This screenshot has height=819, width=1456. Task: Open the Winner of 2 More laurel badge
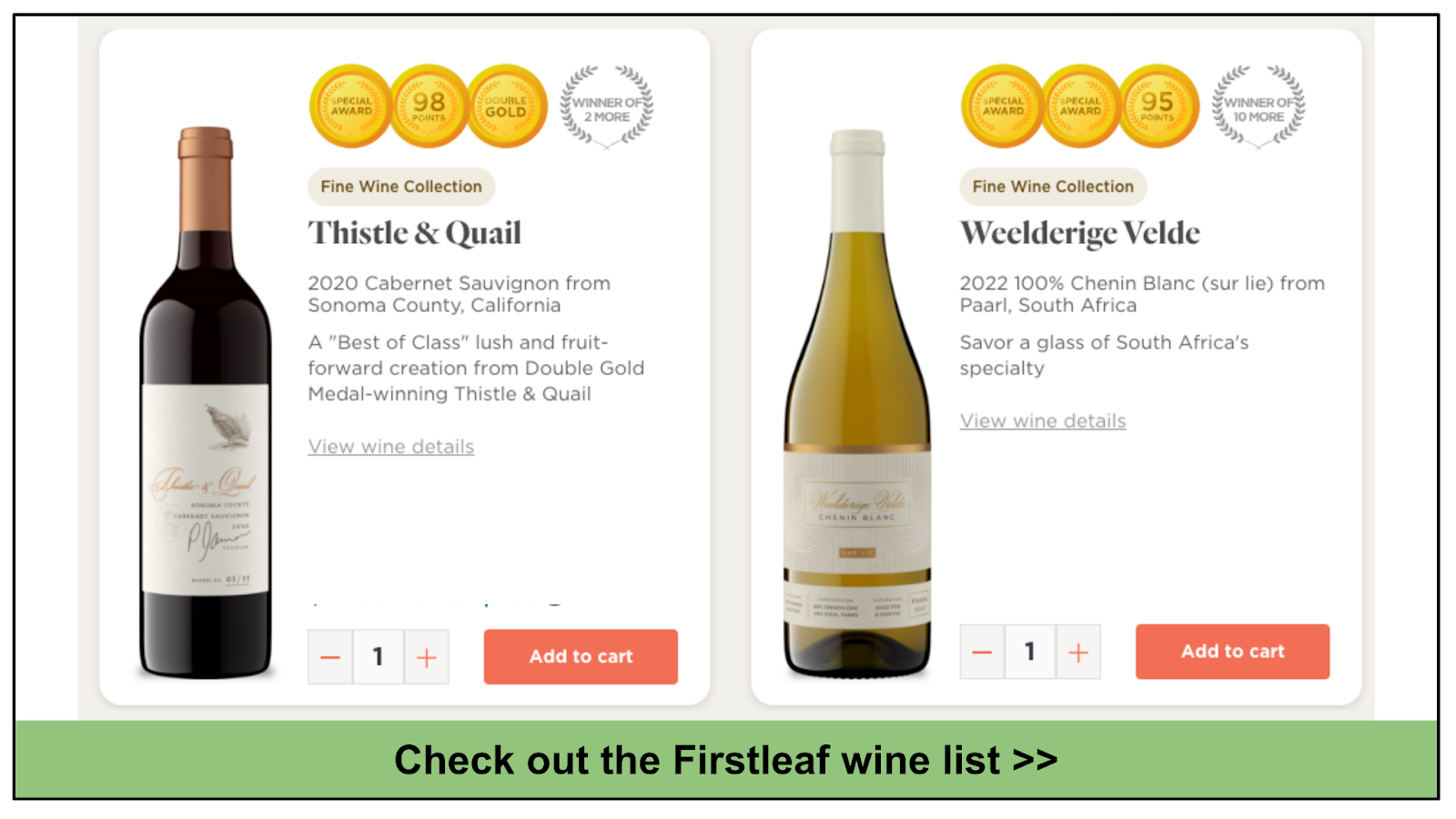(607, 106)
